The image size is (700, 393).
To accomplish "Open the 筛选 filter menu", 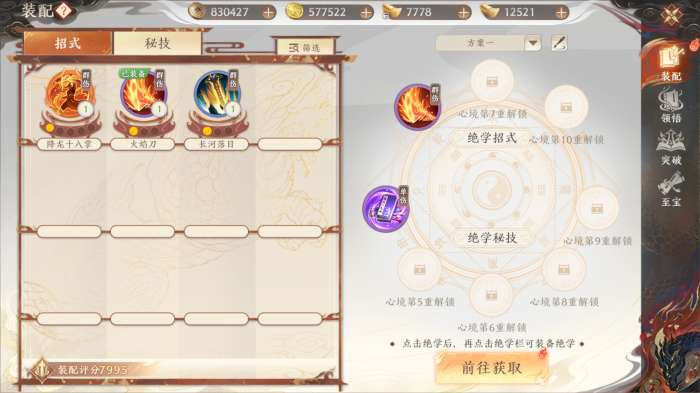I will pyautogui.click(x=305, y=47).
